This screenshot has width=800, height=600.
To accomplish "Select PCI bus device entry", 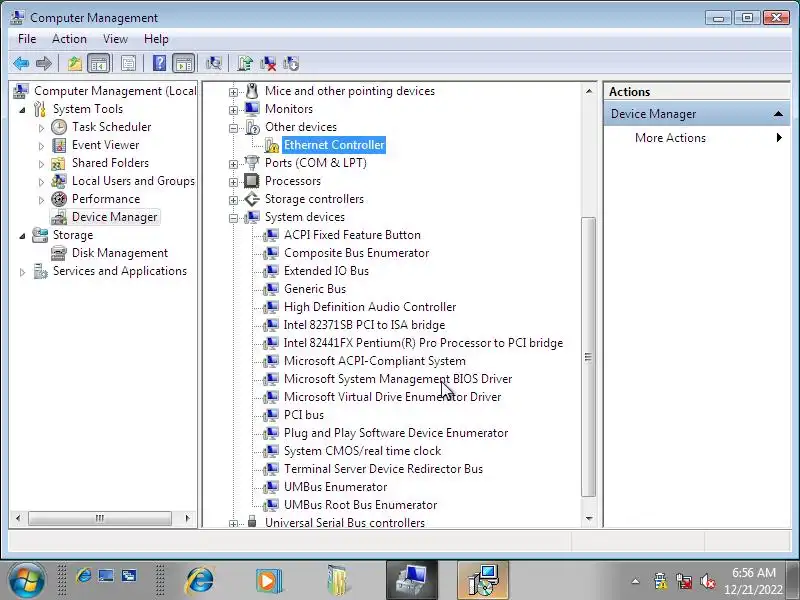I will (x=304, y=415).
